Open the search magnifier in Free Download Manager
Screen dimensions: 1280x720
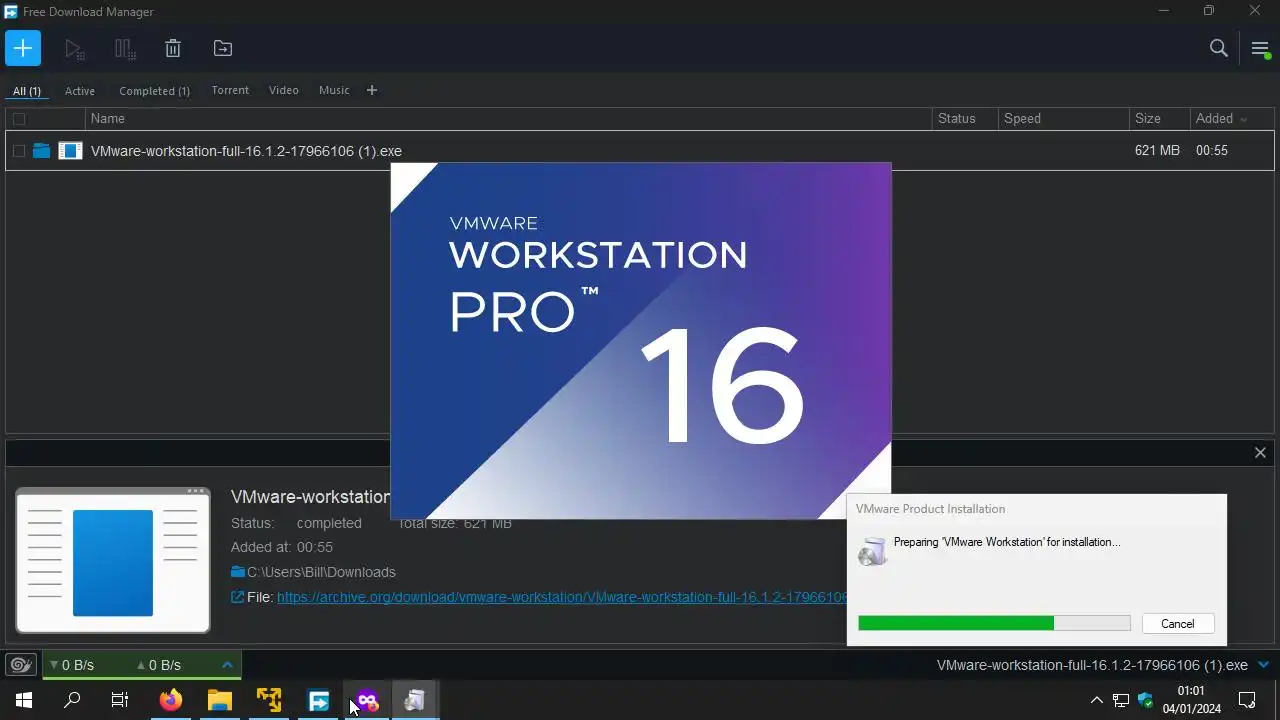1218,48
